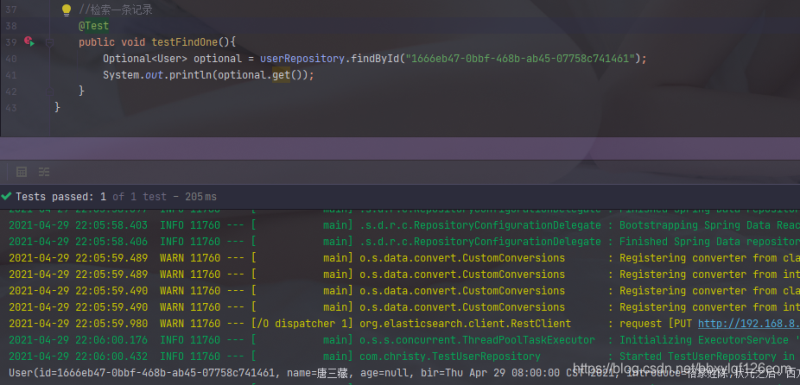
Task: Click 'com.christy.TestUserRepository' logger name
Action: (x=449, y=356)
